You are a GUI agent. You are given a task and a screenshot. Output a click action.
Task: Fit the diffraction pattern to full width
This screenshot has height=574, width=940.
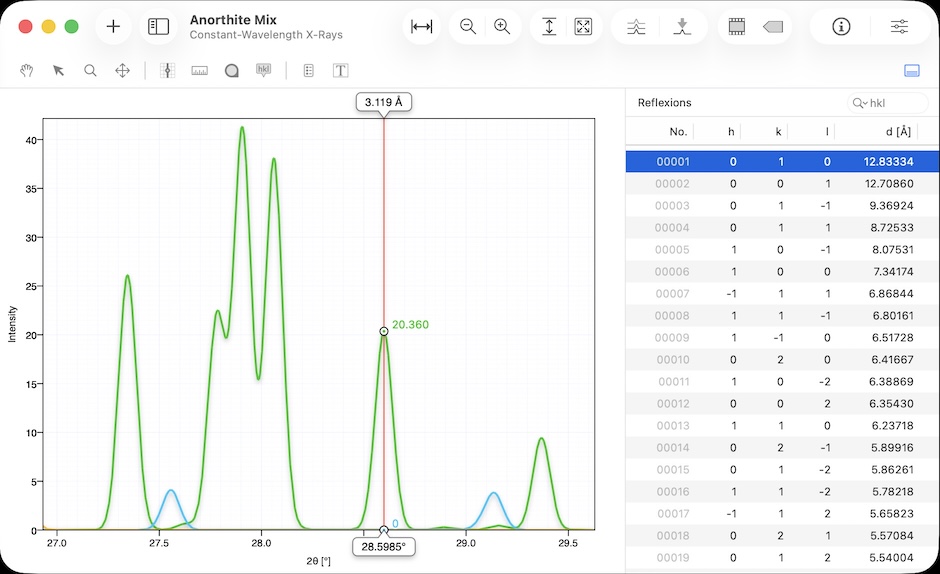click(422, 27)
